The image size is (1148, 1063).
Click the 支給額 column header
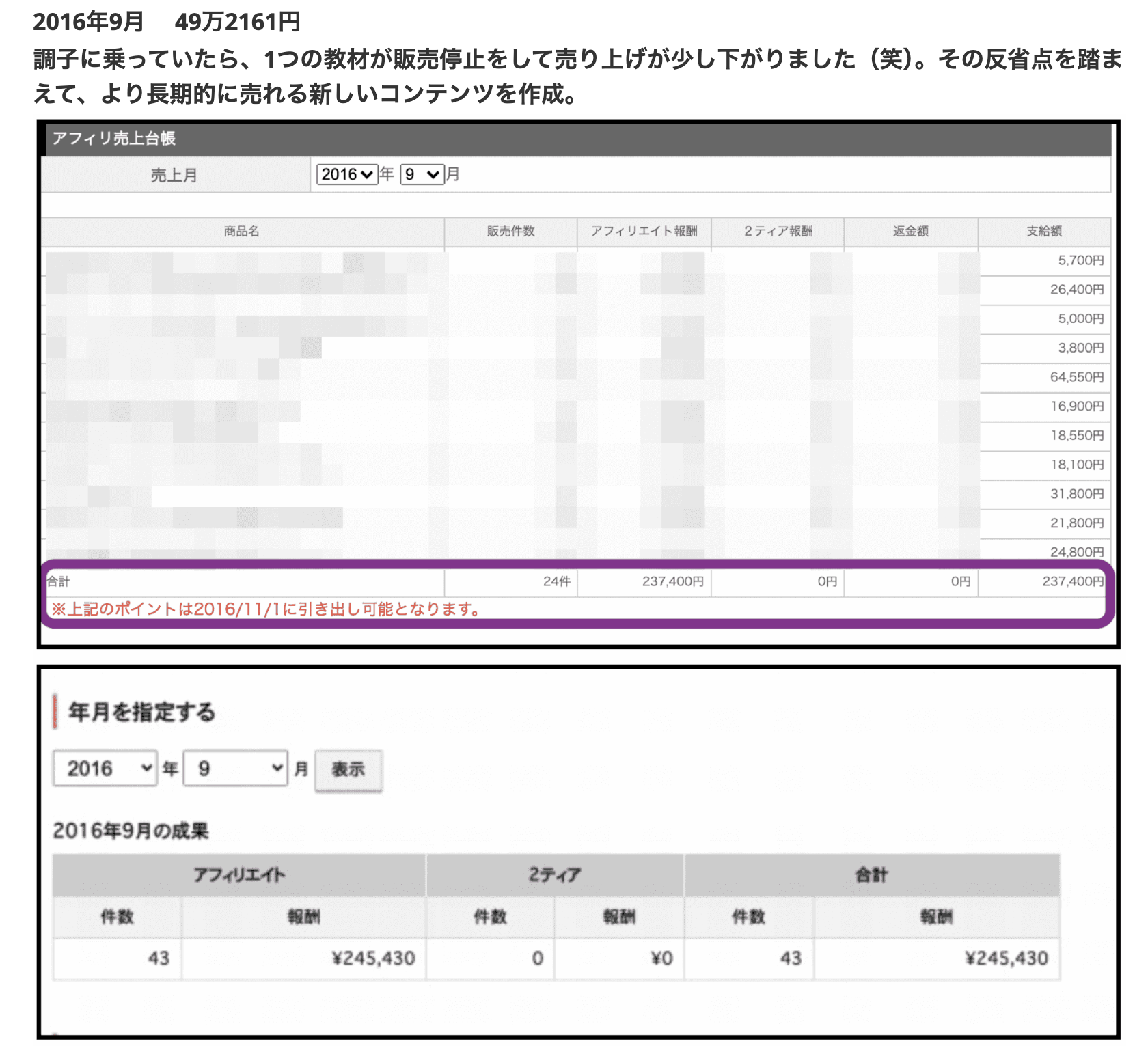(x=1044, y=232)
